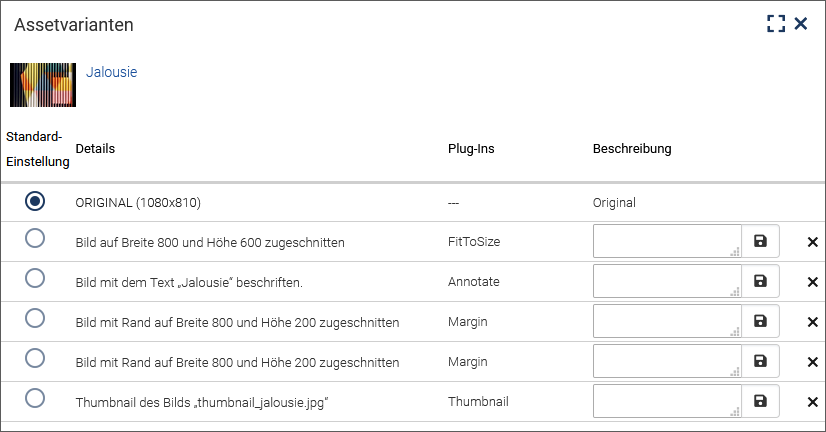This screenshot has height=432, width=826.
Task: Focus description field for FitToSize variant
Action: (667, 241)
